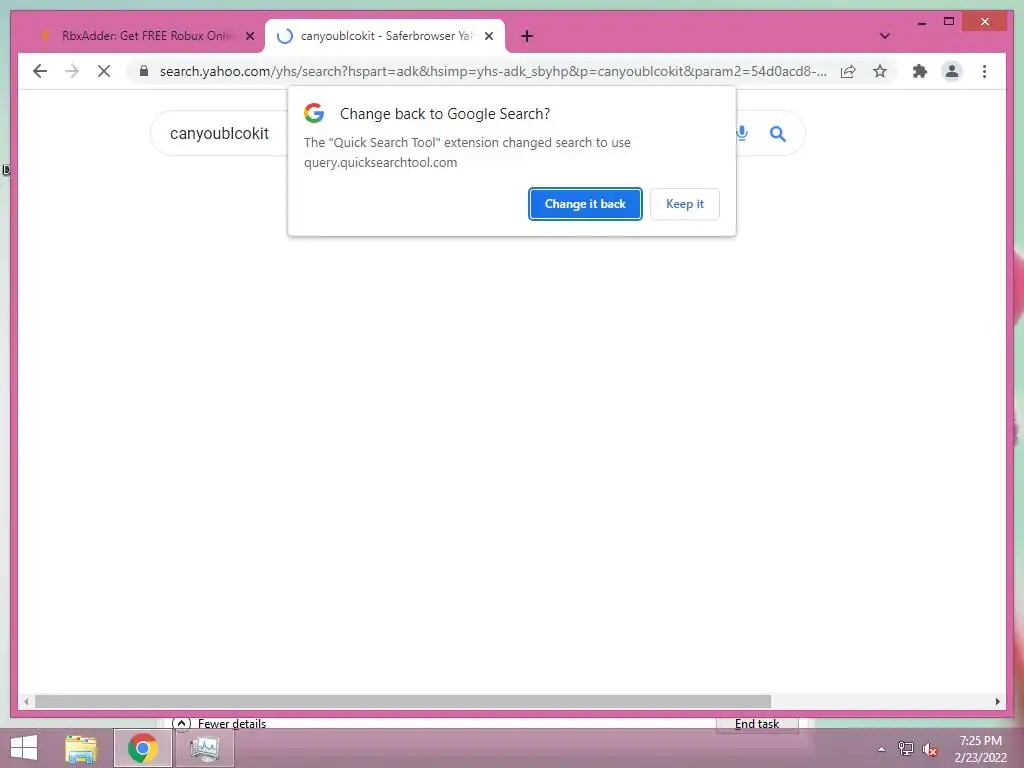Viewport: 1024px width, 768px height.
Task: Close the Chrome window
Action: click(x=985, y=22)
